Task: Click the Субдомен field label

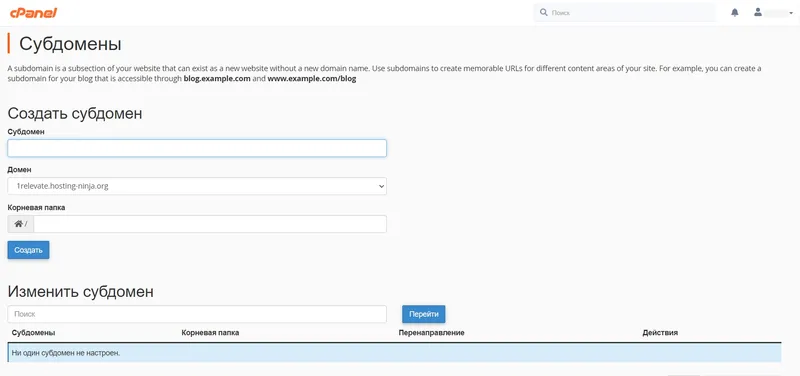Action: [x=26, y=132]
